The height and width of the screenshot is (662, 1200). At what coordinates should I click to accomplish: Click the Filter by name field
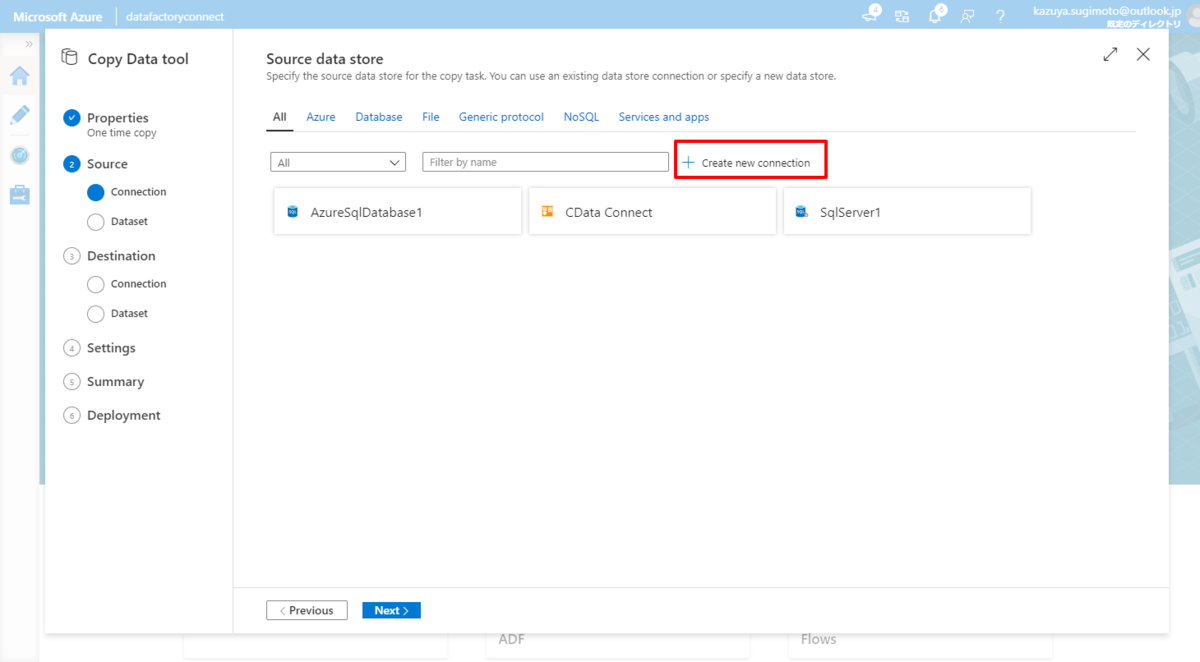coord(545,162)
